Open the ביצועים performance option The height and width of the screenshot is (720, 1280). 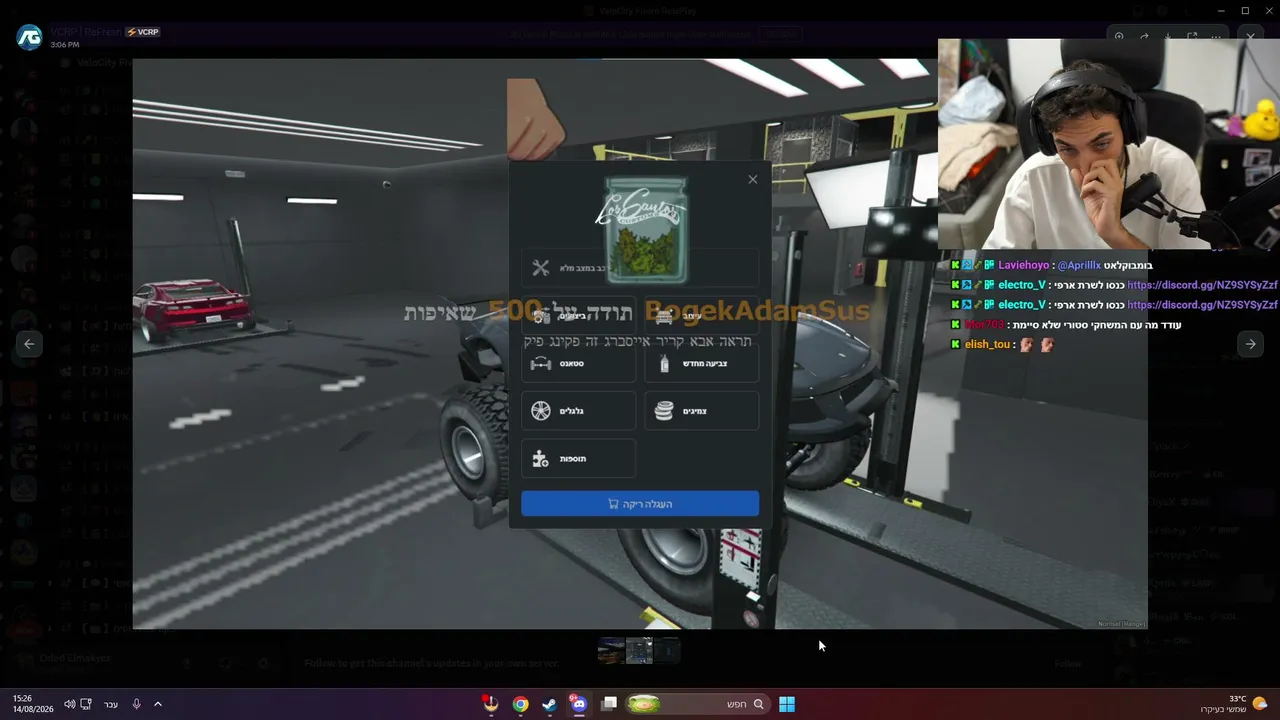(578, 316)
